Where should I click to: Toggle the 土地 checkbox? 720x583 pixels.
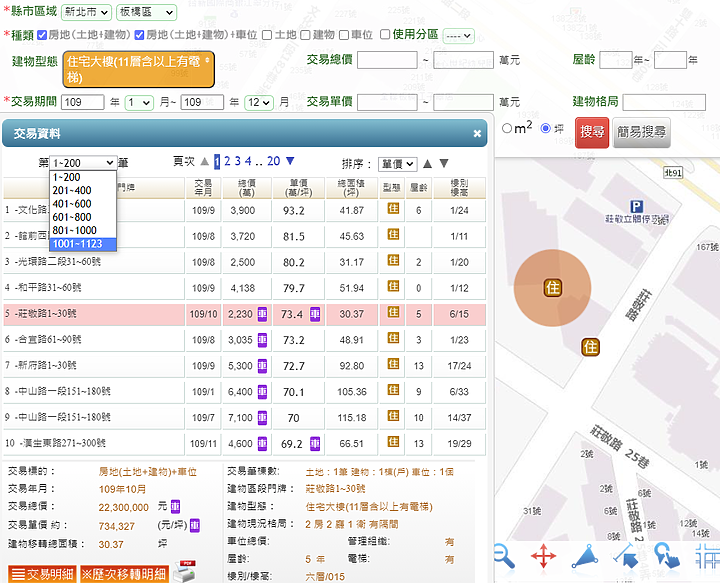point(267,35)
